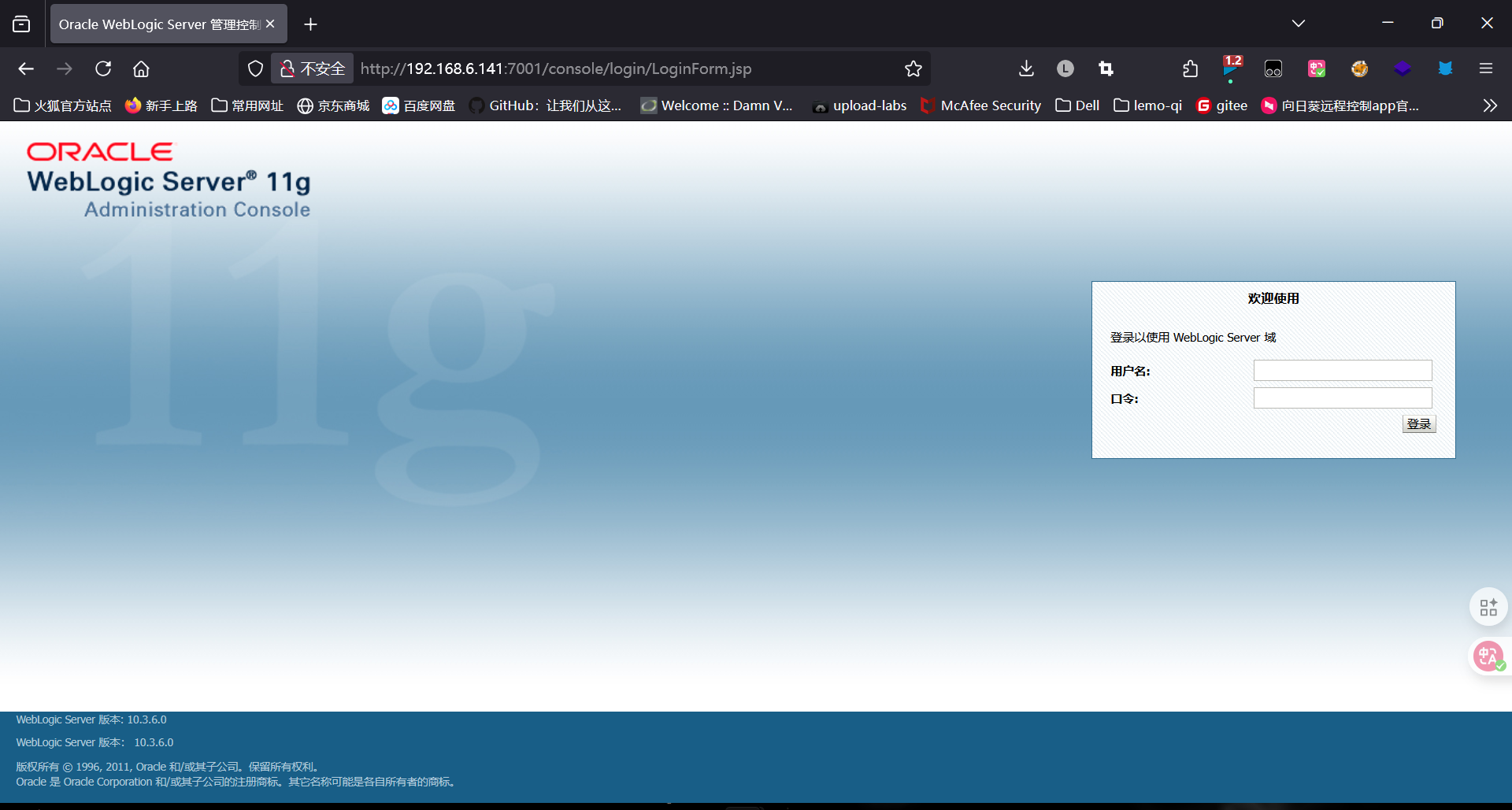Click the floating pink translate bubble
Viewport: 1512px width, 810px height.
coord(1488,656)
